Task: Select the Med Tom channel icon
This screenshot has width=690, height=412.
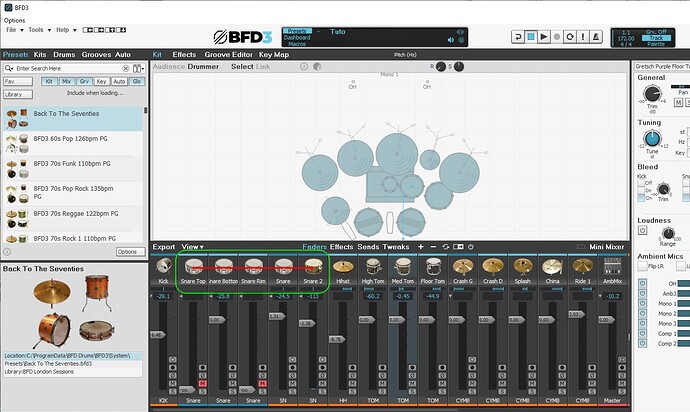Action: (403, 267)
